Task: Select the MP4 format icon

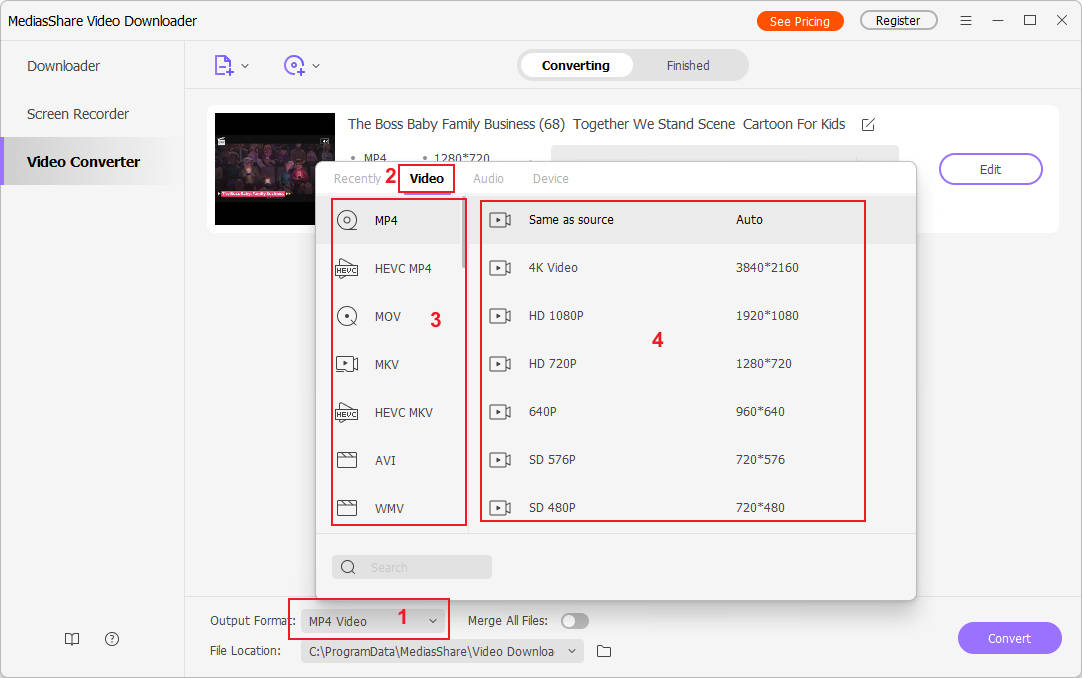Action: (347, 221)
